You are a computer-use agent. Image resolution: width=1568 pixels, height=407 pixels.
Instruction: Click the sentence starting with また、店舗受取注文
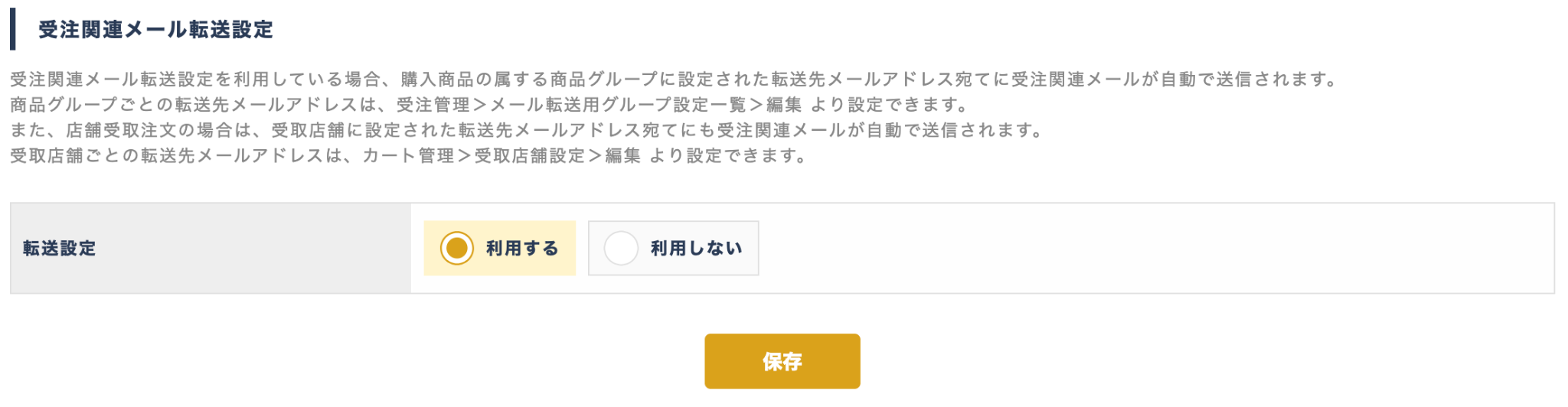527,131
